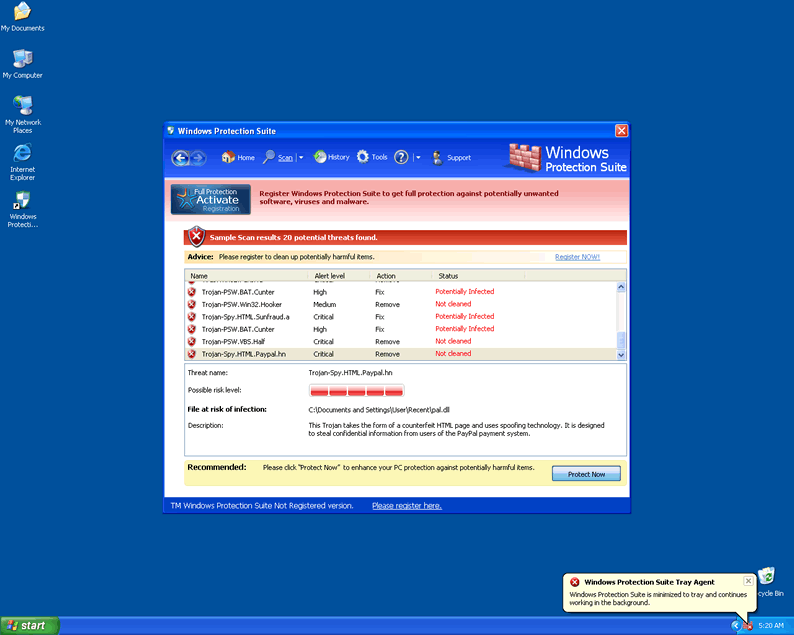Open the Internet Explorer desktop icon
Viewport: 794px width, 635px height.
point(22,153)
